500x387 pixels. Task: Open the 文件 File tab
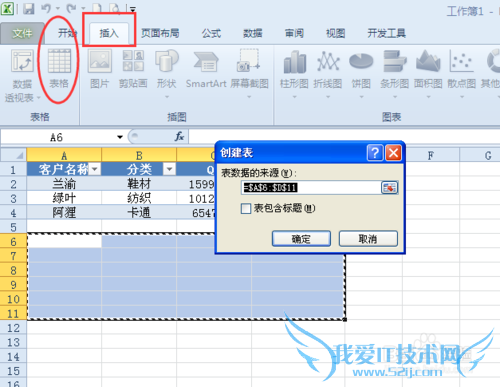pyautogui.click(x=22, y=33)
